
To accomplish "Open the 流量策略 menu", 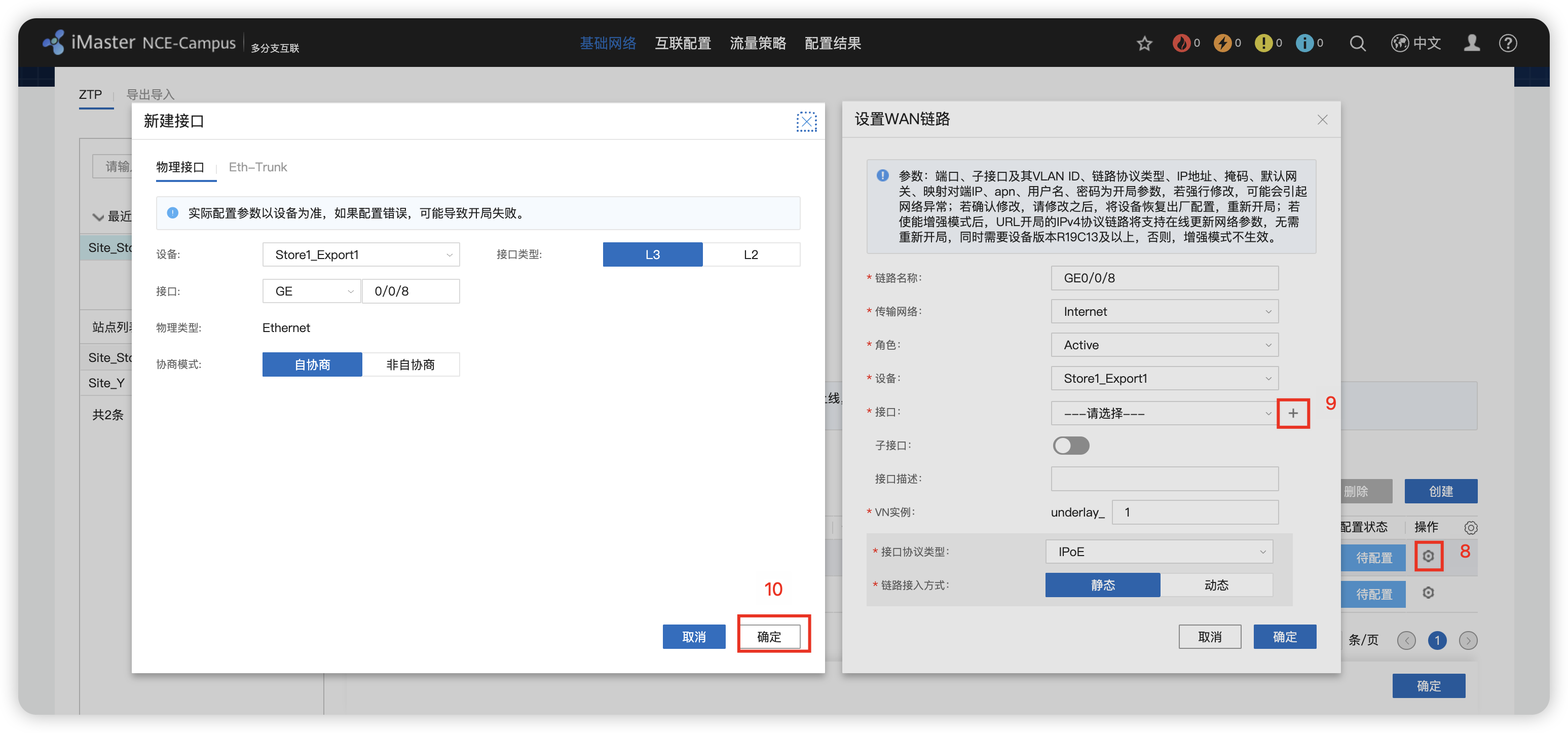I will [x=757, y=43].
